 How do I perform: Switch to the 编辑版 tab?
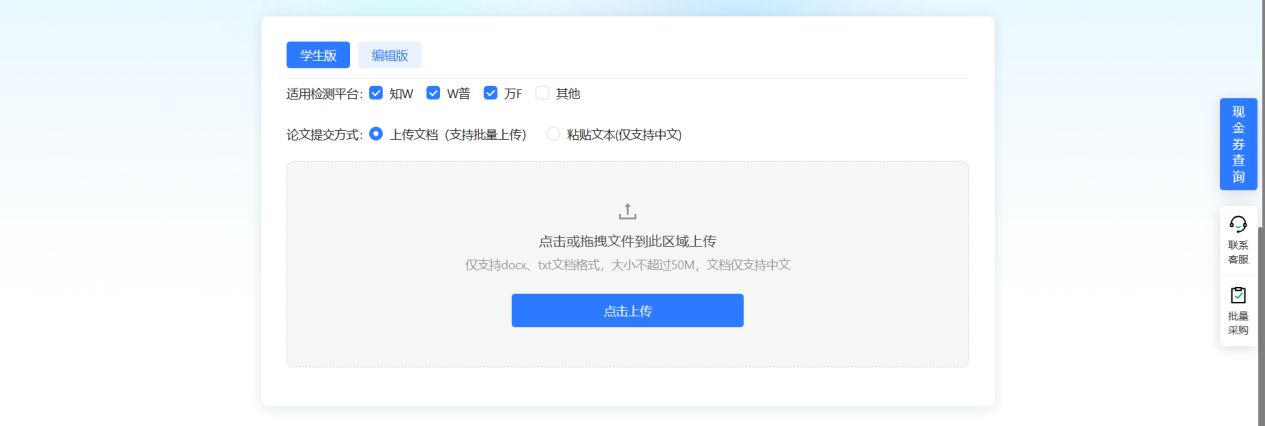coord(390,55)
